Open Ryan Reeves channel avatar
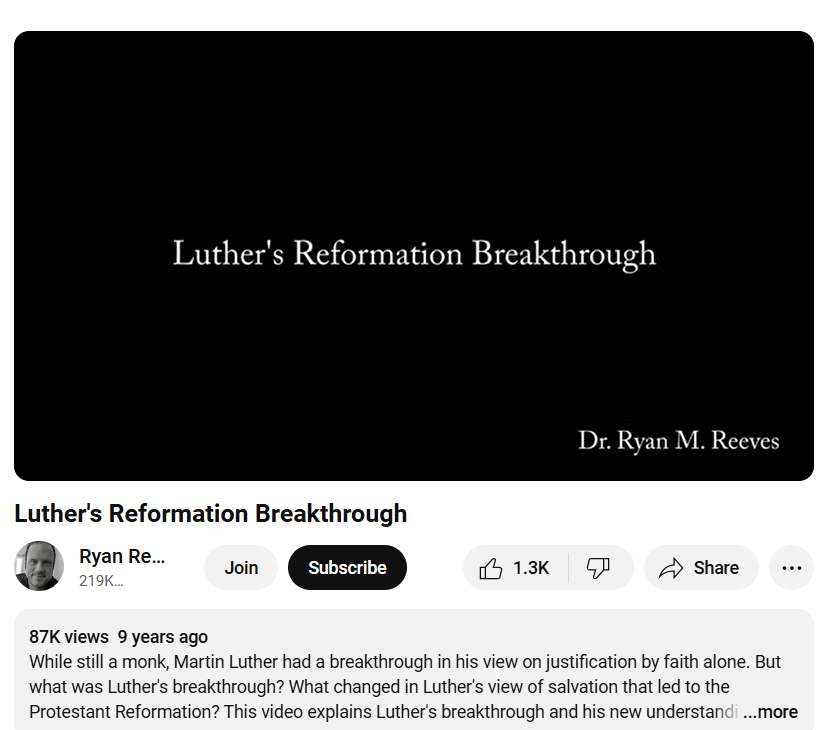The height and width of the screenshot is (730, 830). (39, 566)
